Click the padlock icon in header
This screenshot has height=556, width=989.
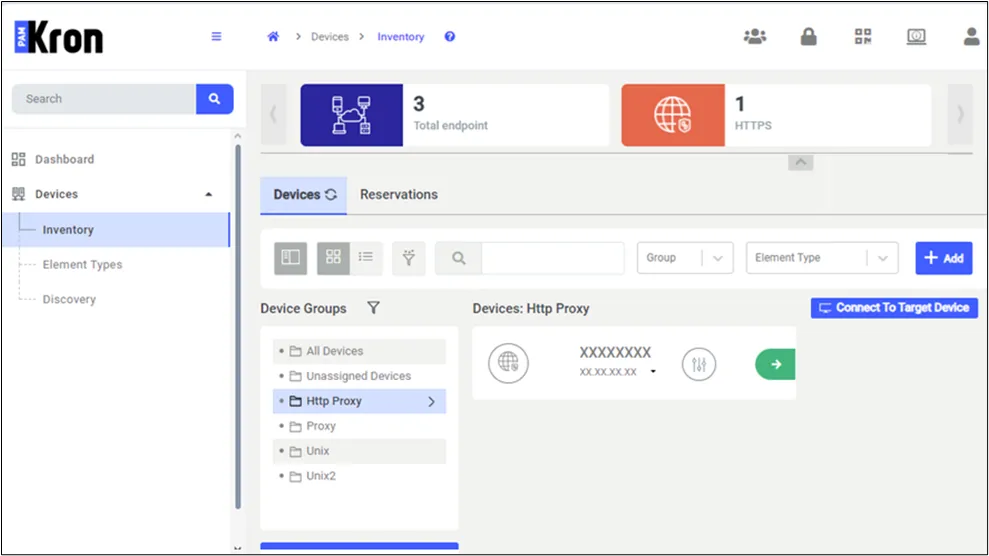809,37
